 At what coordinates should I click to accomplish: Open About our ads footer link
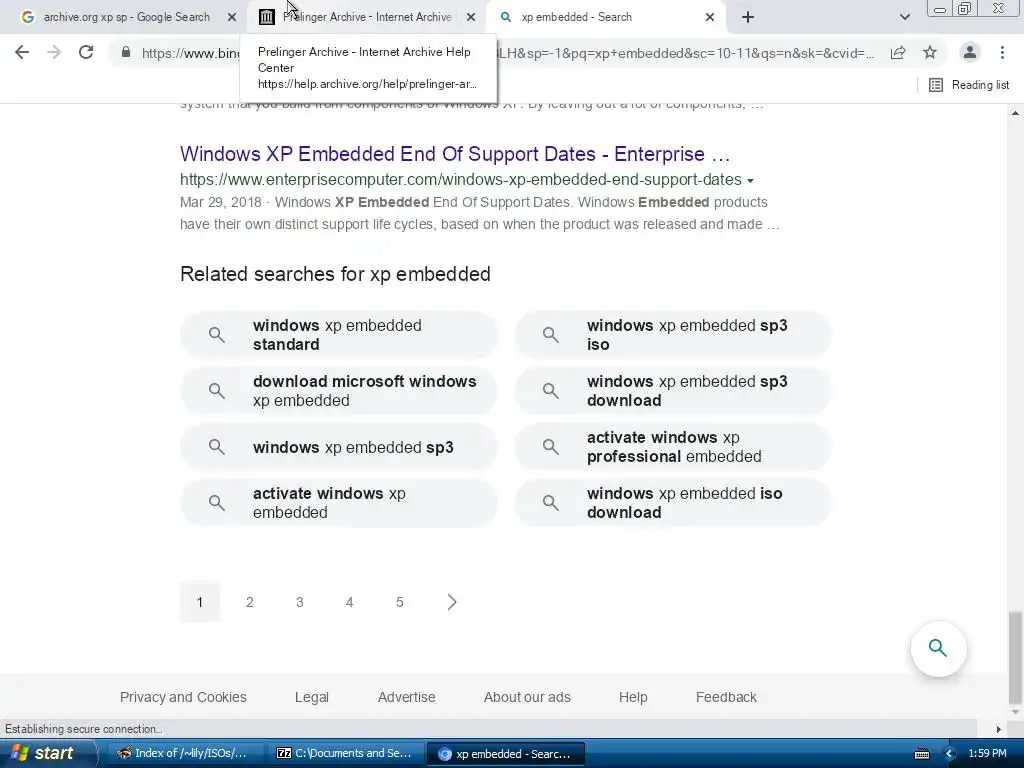(x=527, y=697)
